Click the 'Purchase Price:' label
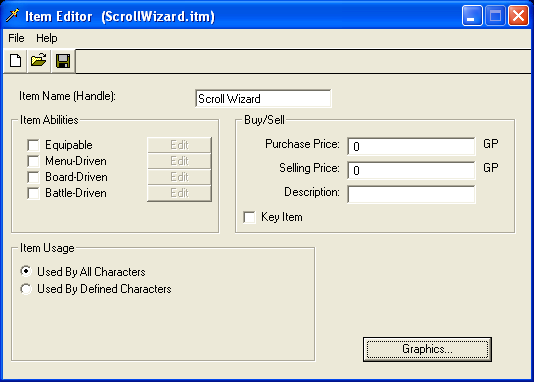The image size is (534, 382). (x=302, y=144)
